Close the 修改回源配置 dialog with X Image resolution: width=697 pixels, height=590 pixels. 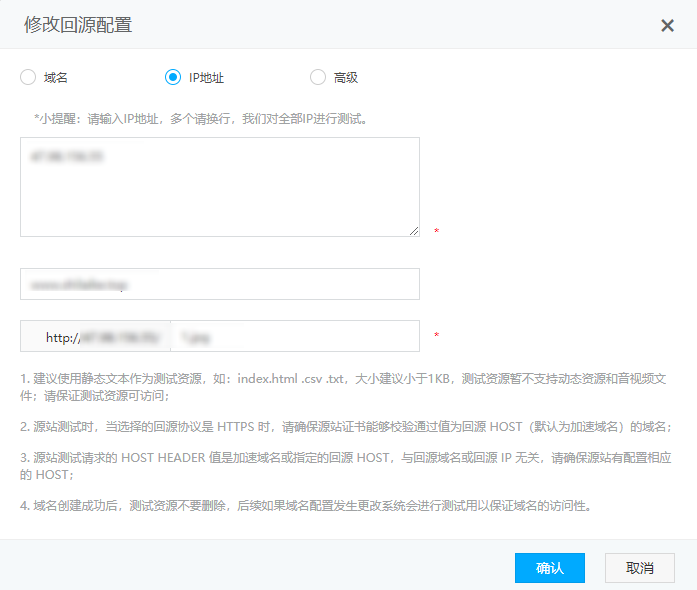(667, 25)
